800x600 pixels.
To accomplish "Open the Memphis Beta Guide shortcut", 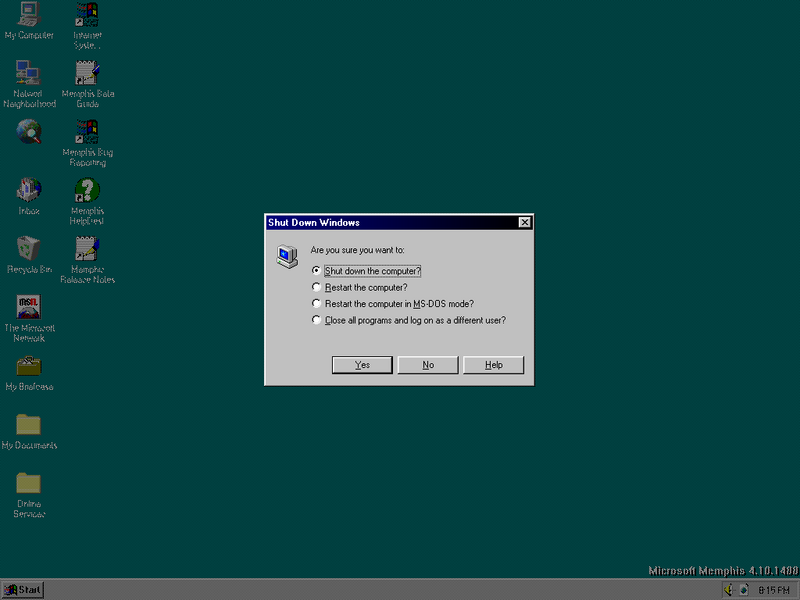I will (x=87, y=73).
